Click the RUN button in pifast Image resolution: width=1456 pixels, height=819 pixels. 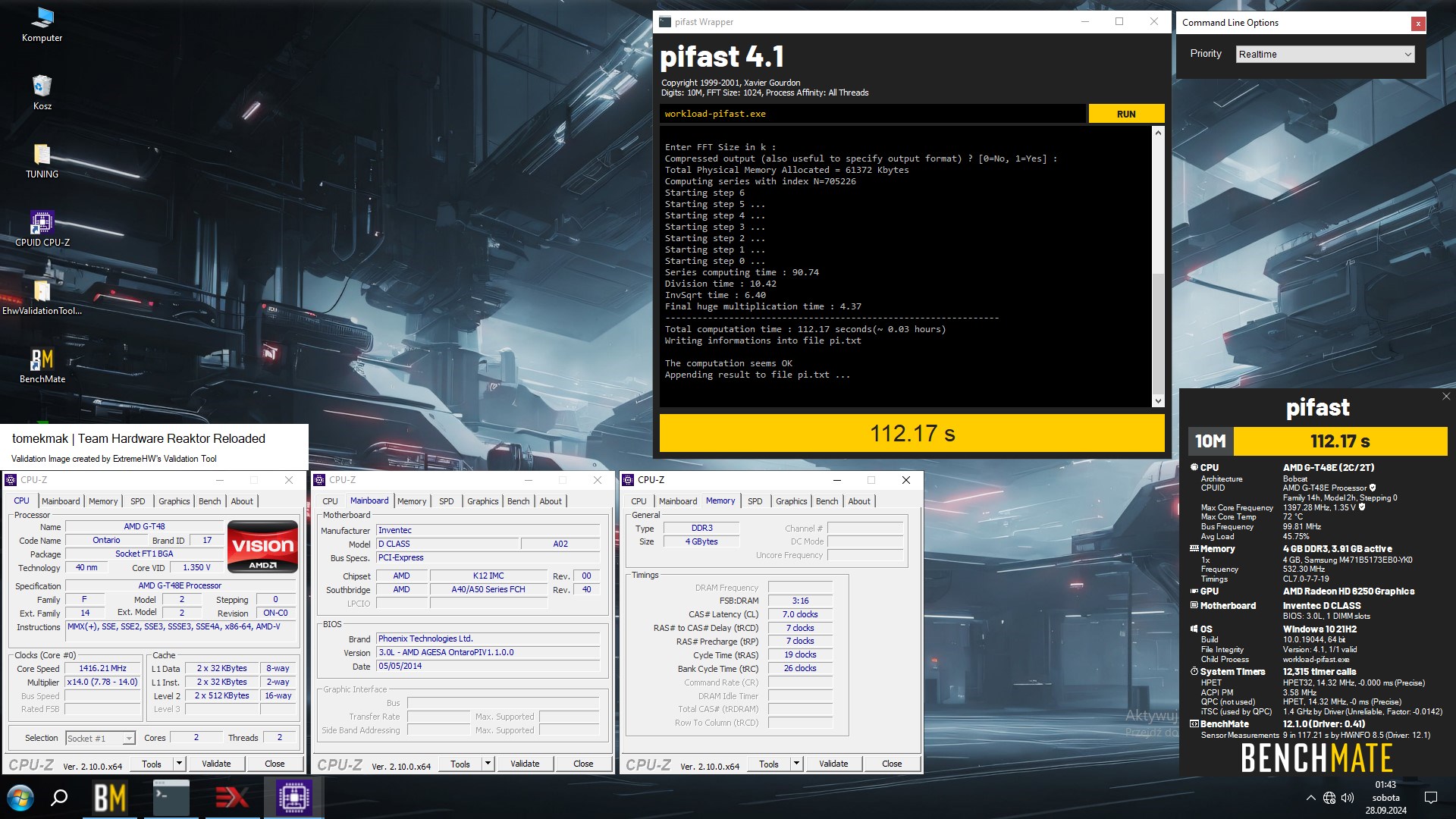pyautogui.click(x=1126, y=114)
